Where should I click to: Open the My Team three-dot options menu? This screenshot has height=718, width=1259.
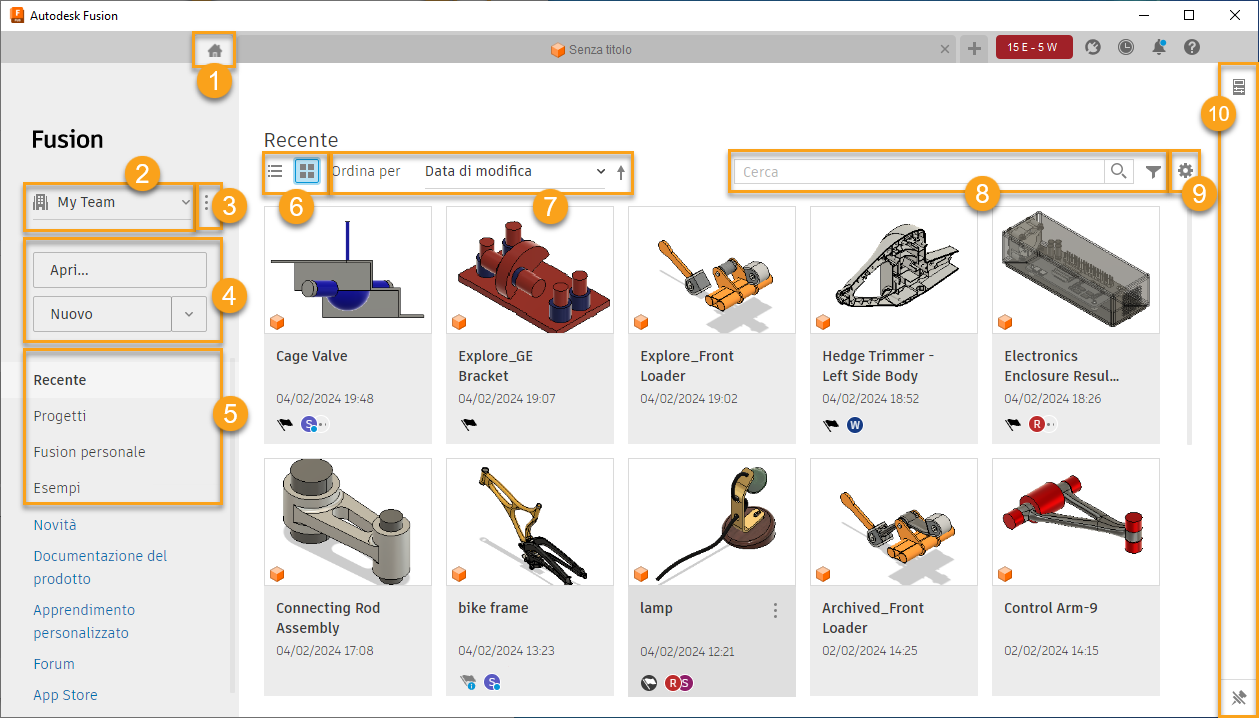[207, 203]
